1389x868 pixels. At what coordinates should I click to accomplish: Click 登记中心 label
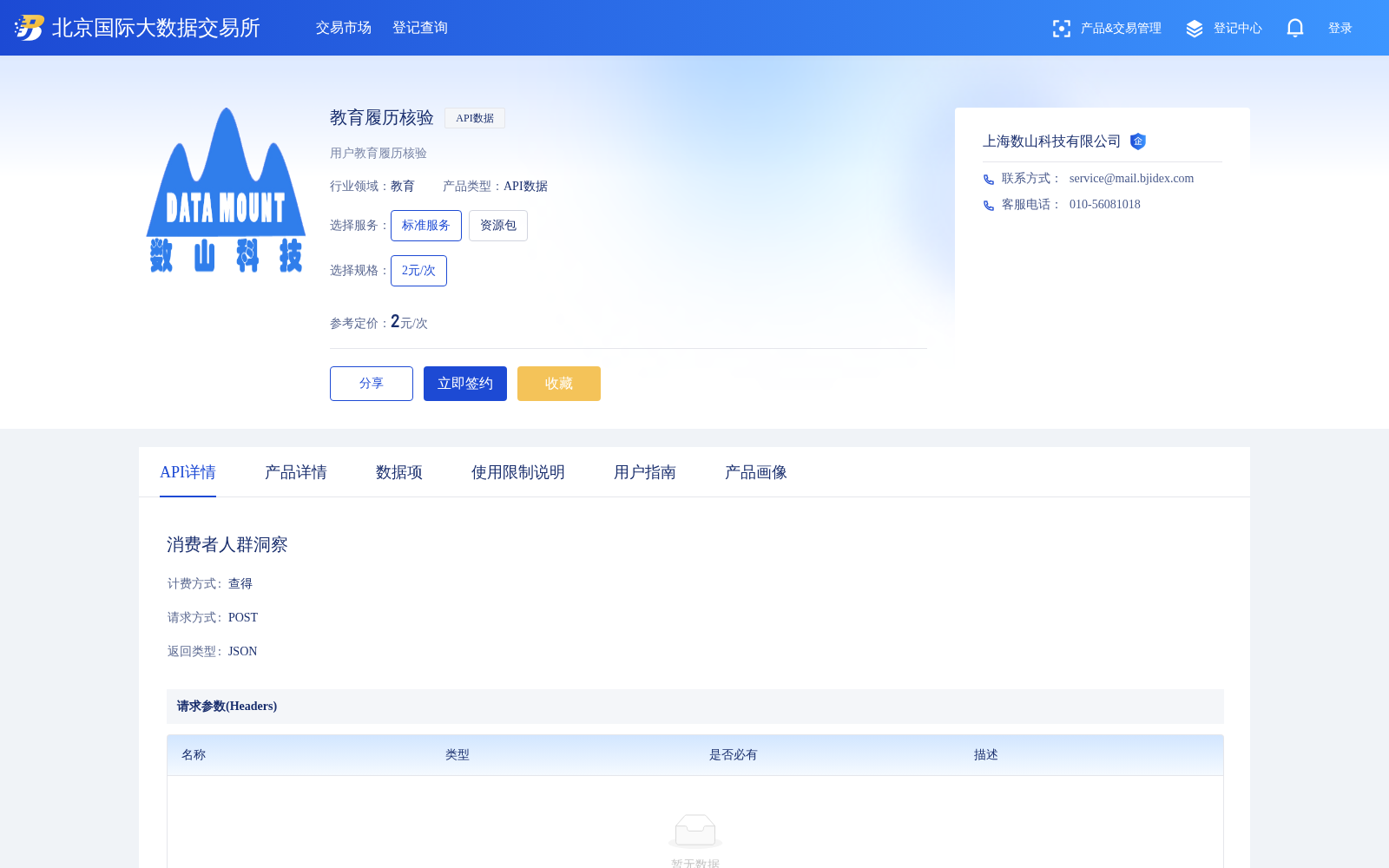click(1238, 29)
